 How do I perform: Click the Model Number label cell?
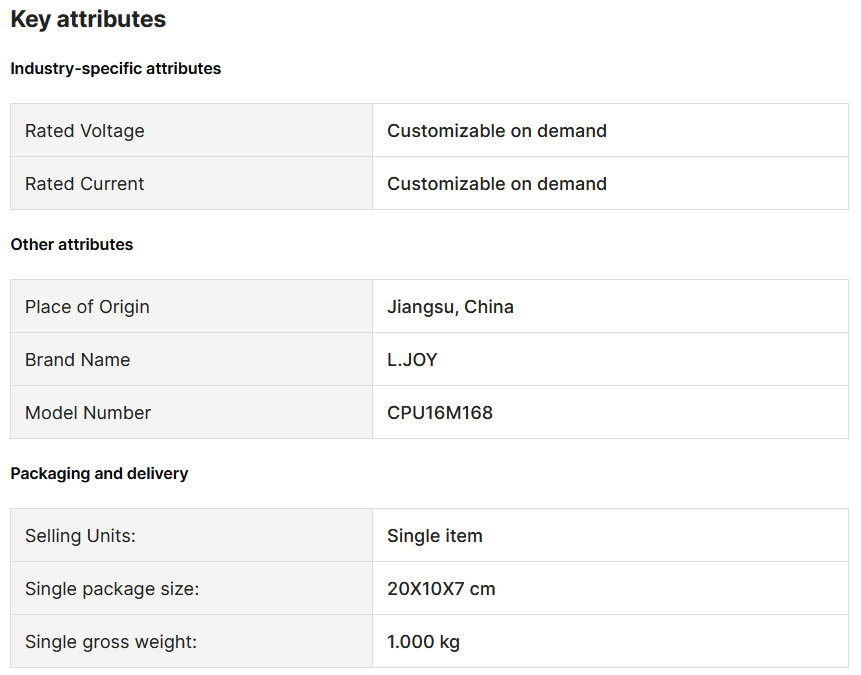(x=191, y=412)
